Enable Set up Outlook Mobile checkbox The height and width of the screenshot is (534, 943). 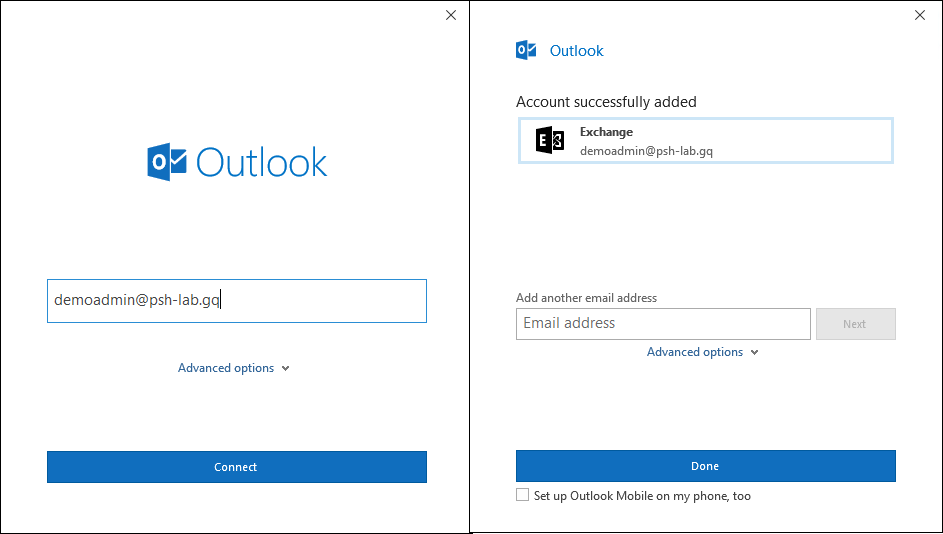tap(523, 495)
